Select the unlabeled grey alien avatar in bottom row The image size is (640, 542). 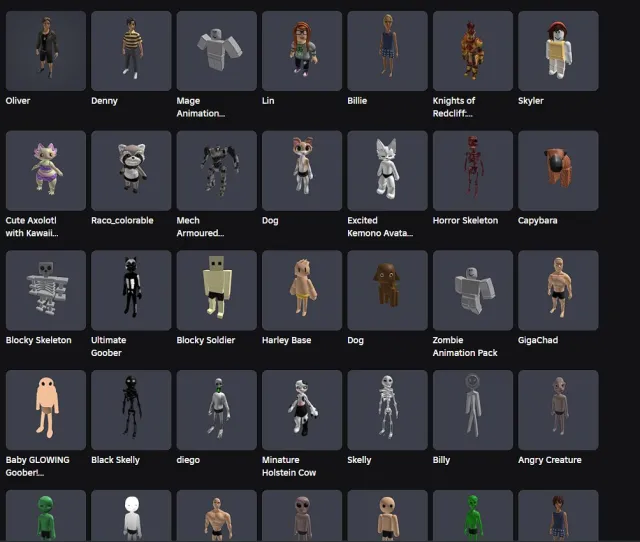pos(302,516)
